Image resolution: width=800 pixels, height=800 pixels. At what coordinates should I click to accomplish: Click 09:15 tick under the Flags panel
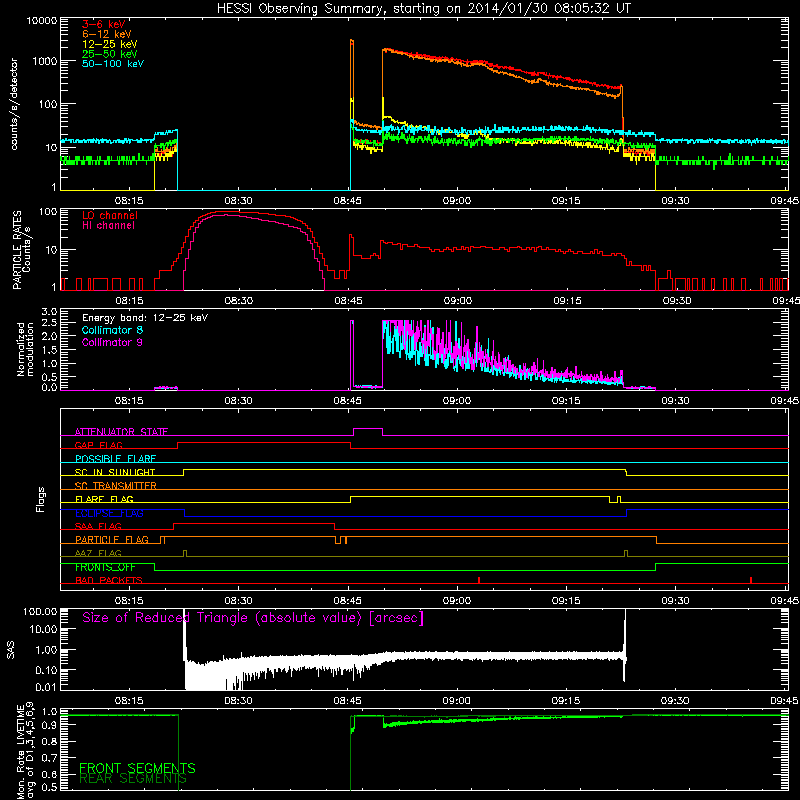566,601
